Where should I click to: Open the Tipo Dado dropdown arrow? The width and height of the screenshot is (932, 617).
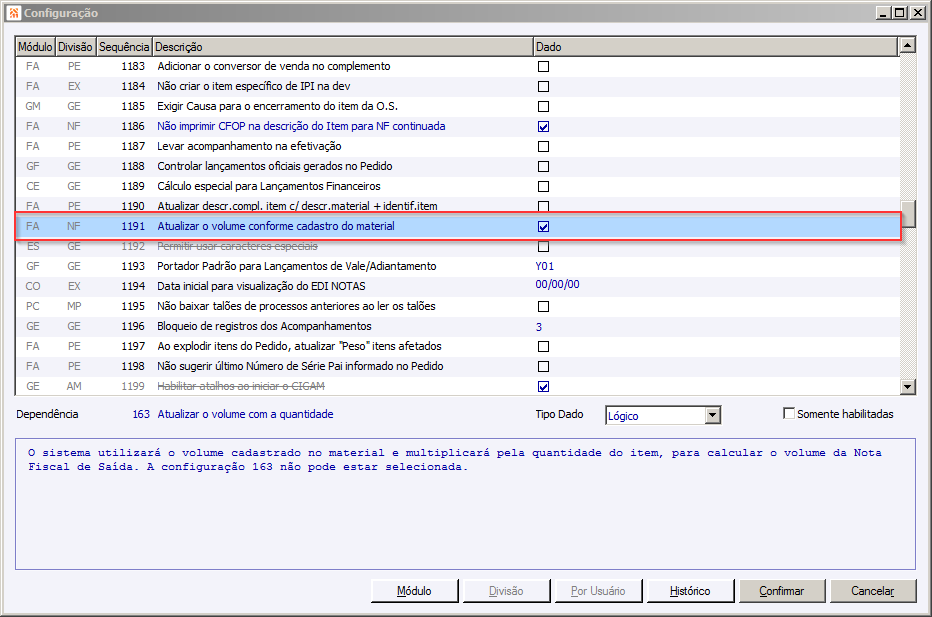[x=713, y=415]
